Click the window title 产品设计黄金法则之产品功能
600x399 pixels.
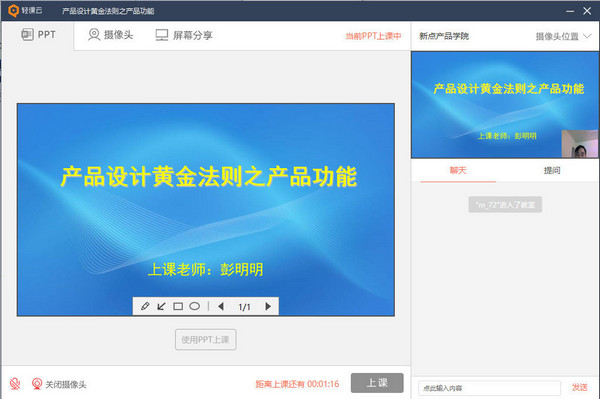click(108, 11)
